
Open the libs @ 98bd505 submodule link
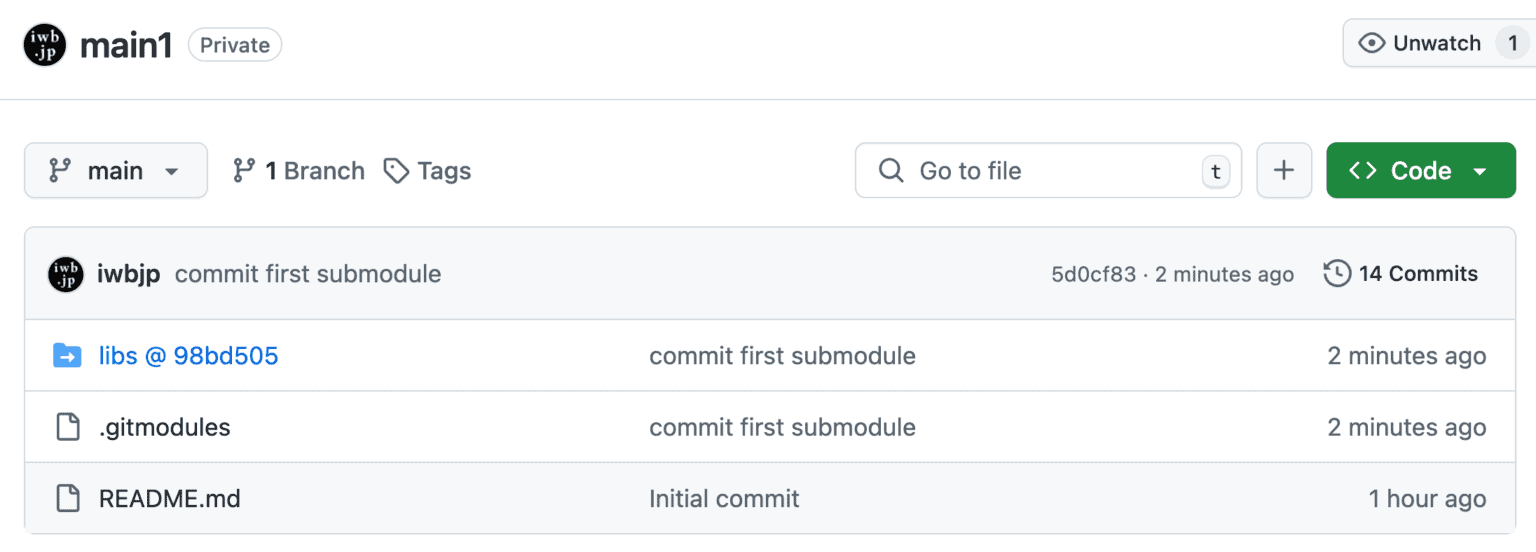coord(188,355)
